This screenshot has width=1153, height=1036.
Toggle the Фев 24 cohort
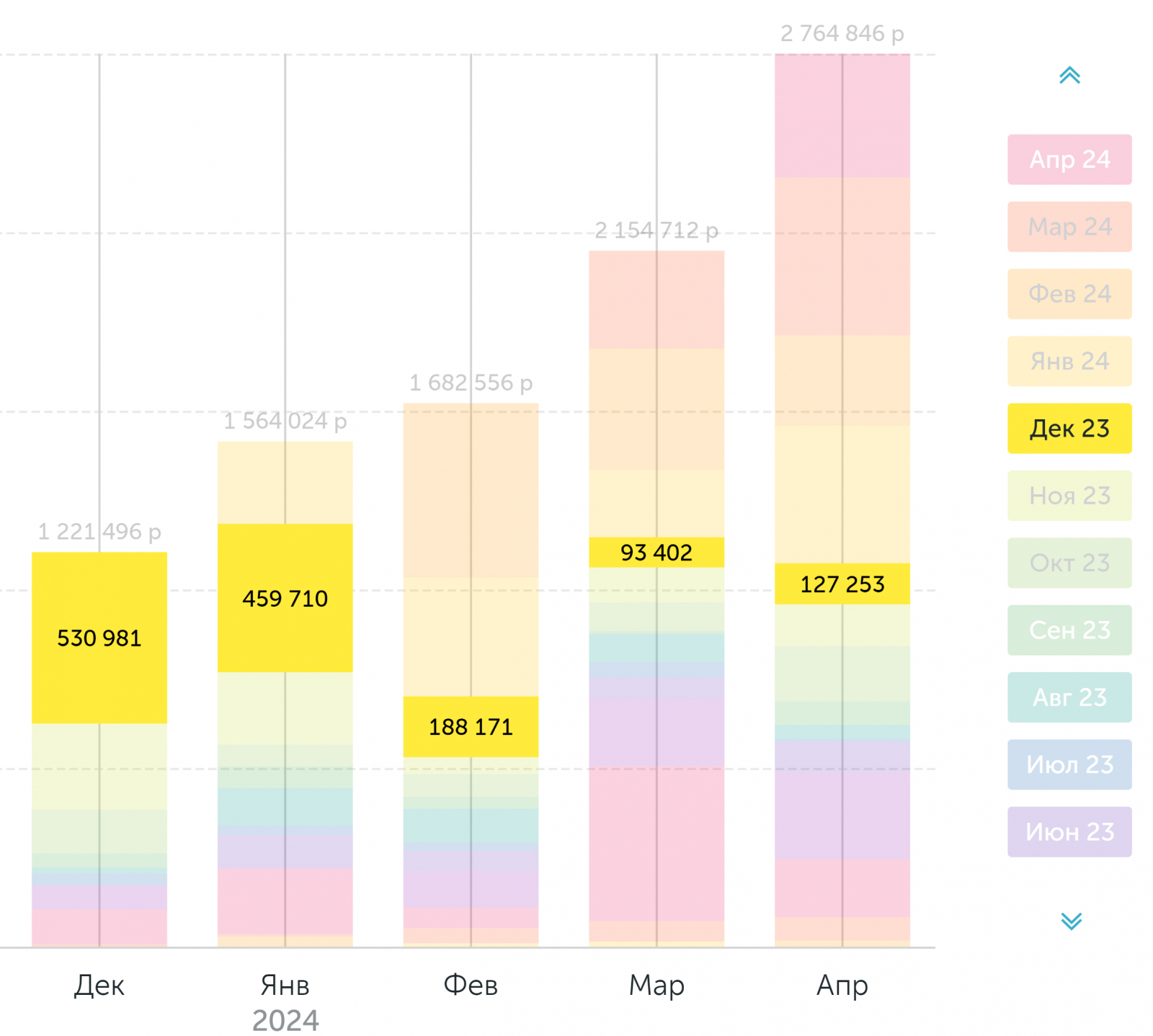pyautogui.click(x=1069, y=294)
